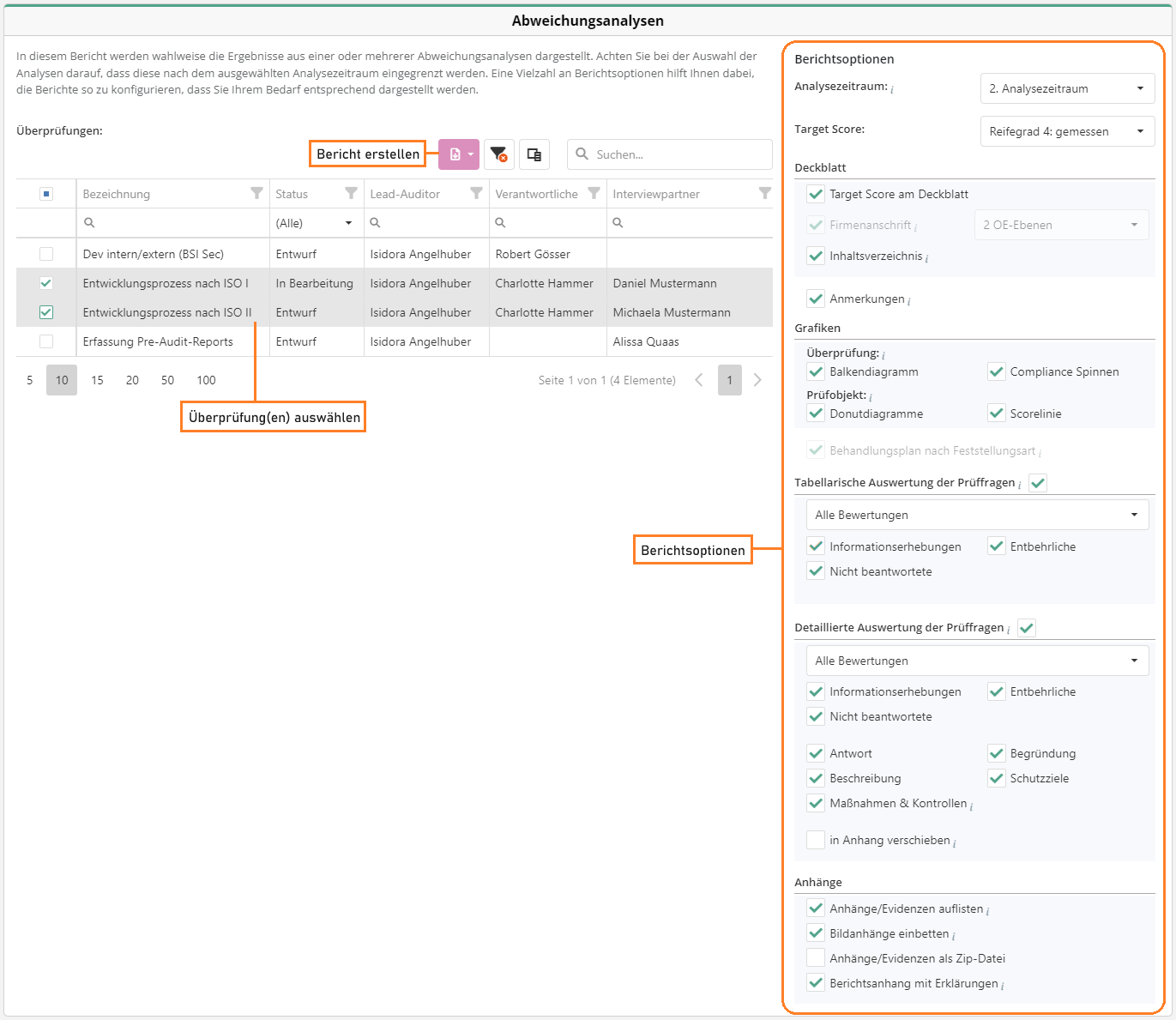This screenshot has height=1020, width=1176.
Task: Click filter icon in Verantwortliche column header
Action: [x=594, y=194]
